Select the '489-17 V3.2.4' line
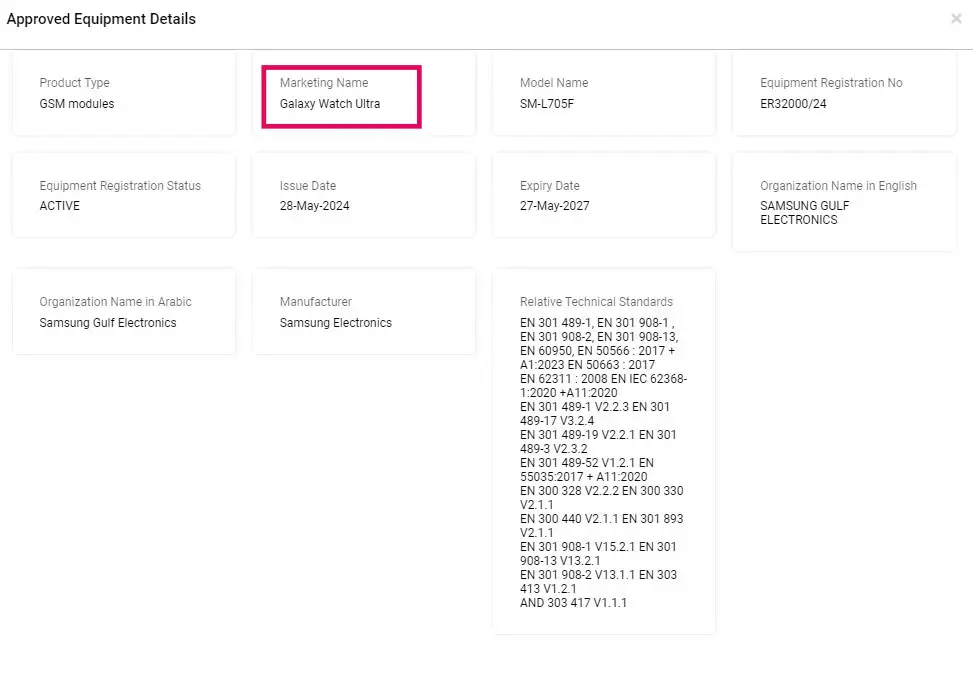 [557, 421]
